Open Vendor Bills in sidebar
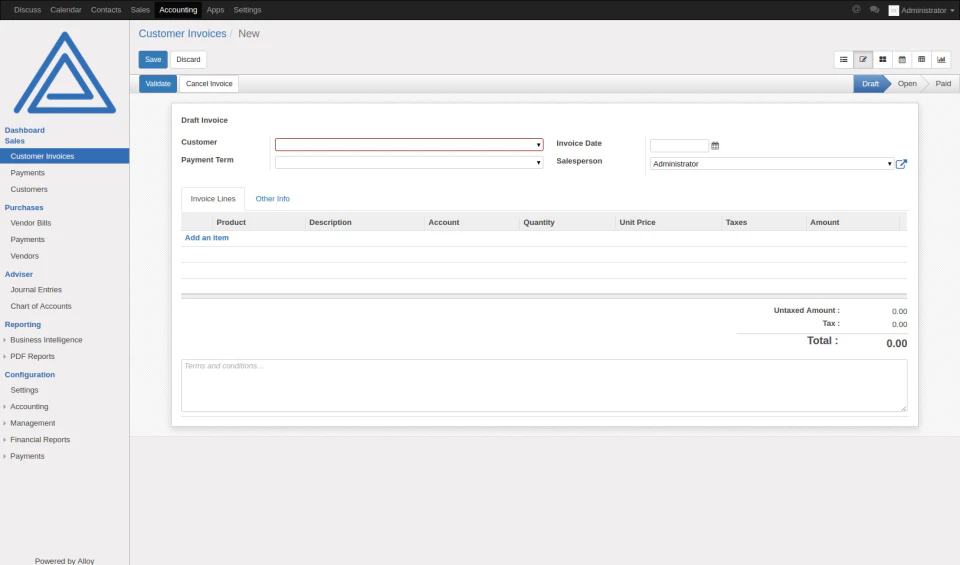Viewport: 960px width, 565px height. pyautogui.click(x=31, y=223)
